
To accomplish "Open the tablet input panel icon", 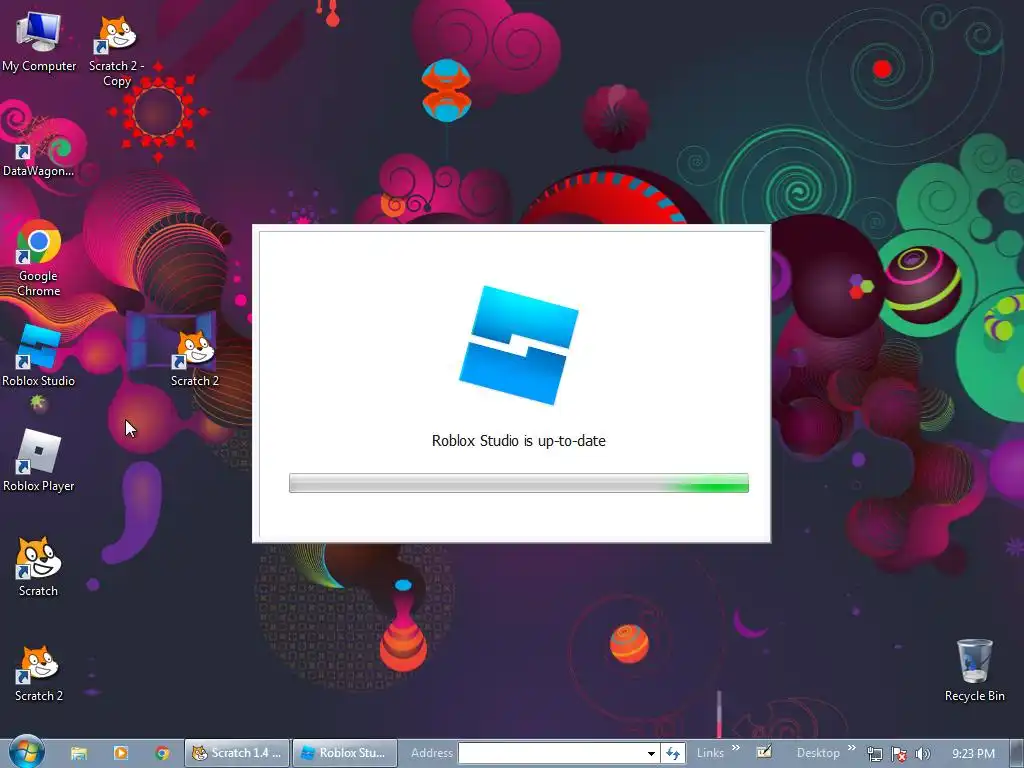I will tap(764, 752).
